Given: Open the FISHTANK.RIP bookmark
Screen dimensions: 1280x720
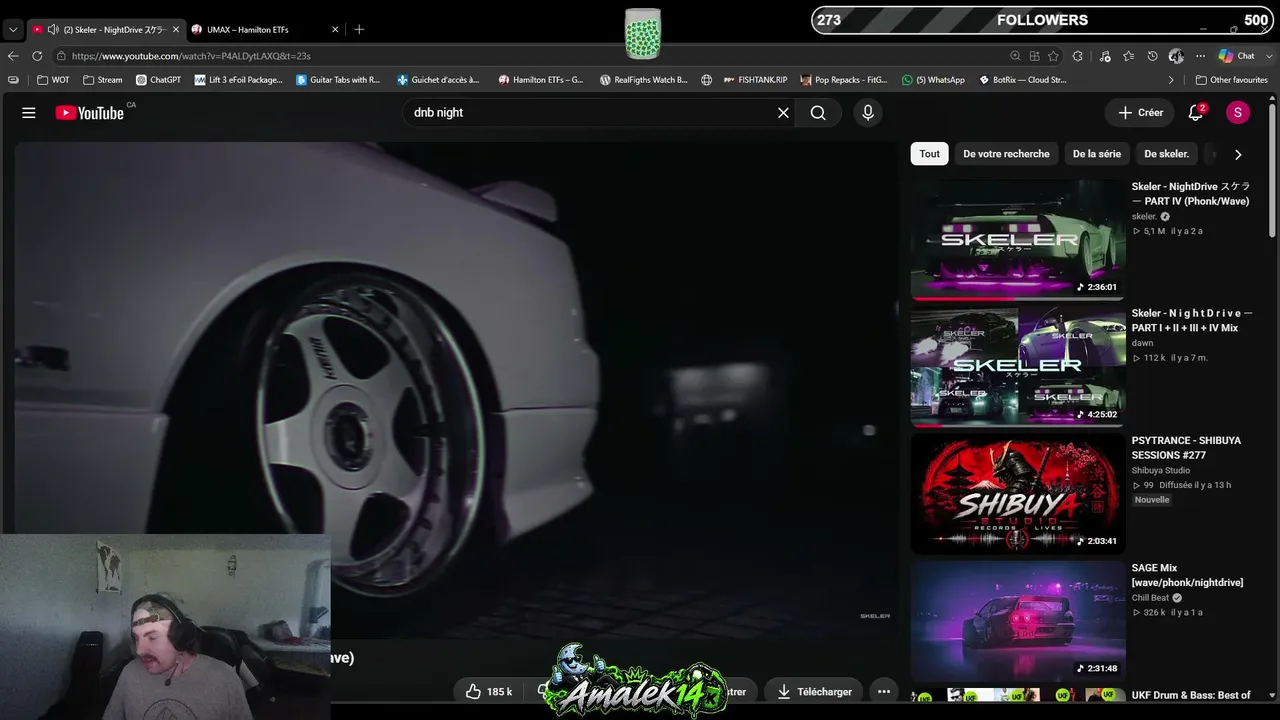Looking at the screenshot, I should [756, 80].
